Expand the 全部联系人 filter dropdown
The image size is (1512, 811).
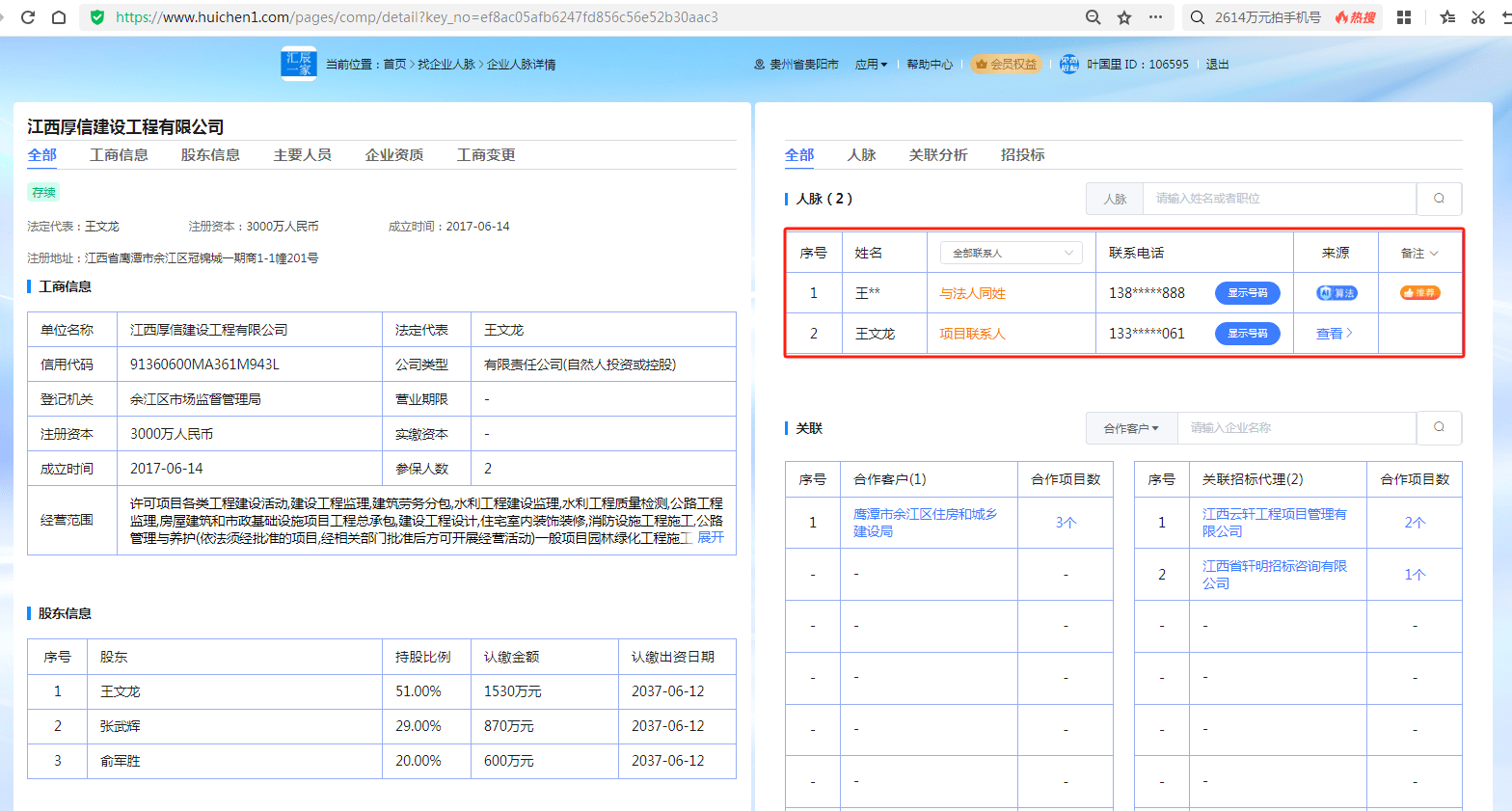[1011, 253]
